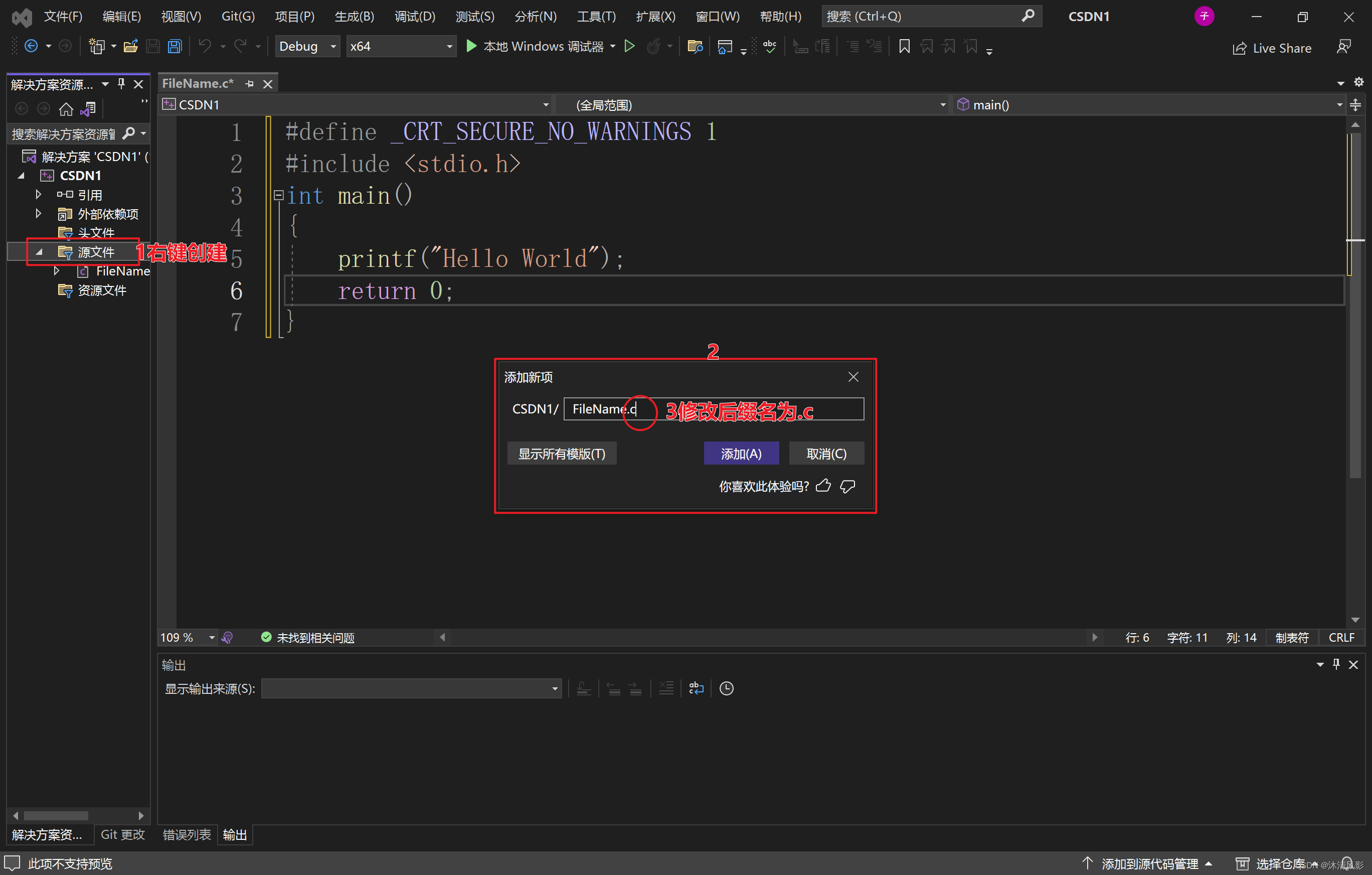
Task: Click the Undo arrow icon
Action: [x=205, y=46]
